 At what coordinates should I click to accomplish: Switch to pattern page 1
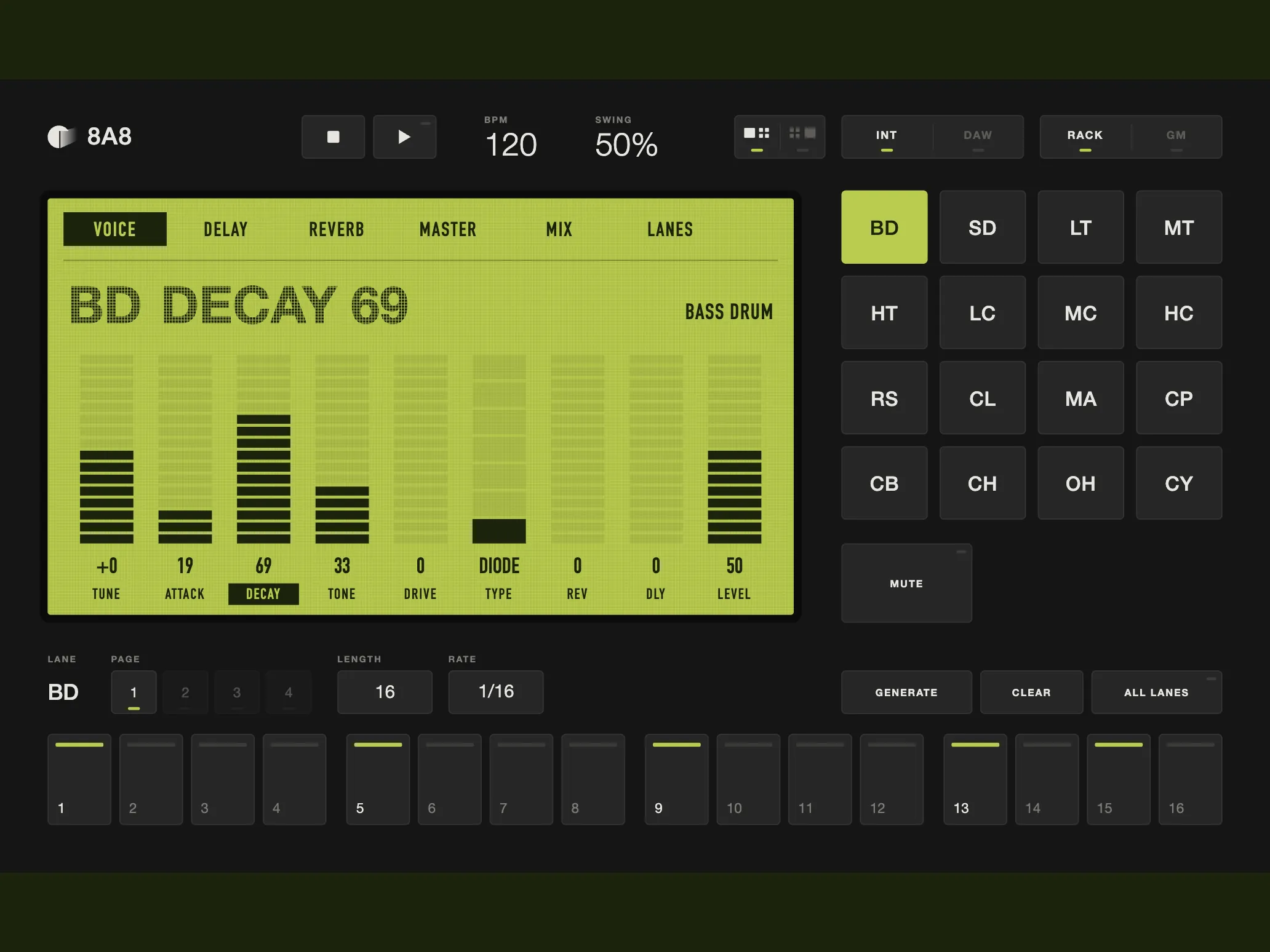[x=134, y=692]
